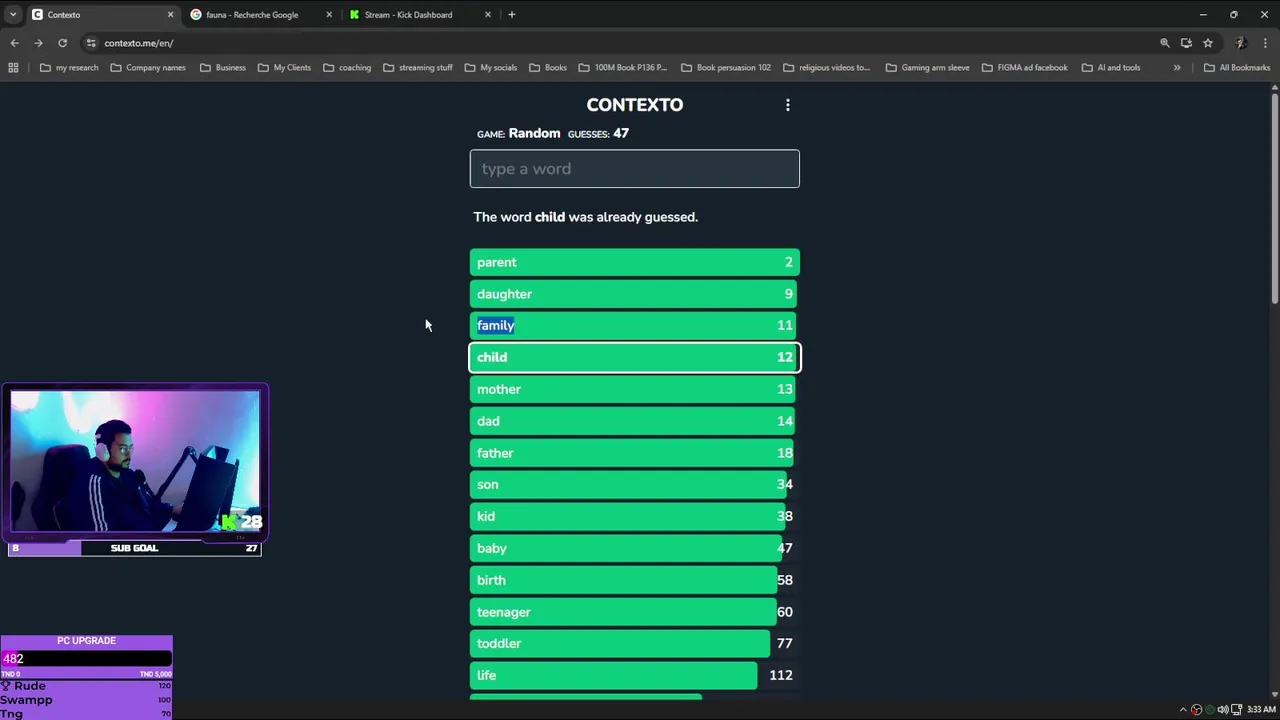This screenshot has height=720, width=1280.
Task: Open a new browser tab
Action: [512, 15]
